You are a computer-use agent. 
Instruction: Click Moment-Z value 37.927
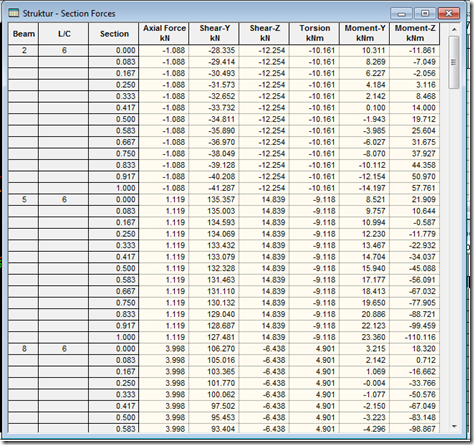(x=415, y=154)
